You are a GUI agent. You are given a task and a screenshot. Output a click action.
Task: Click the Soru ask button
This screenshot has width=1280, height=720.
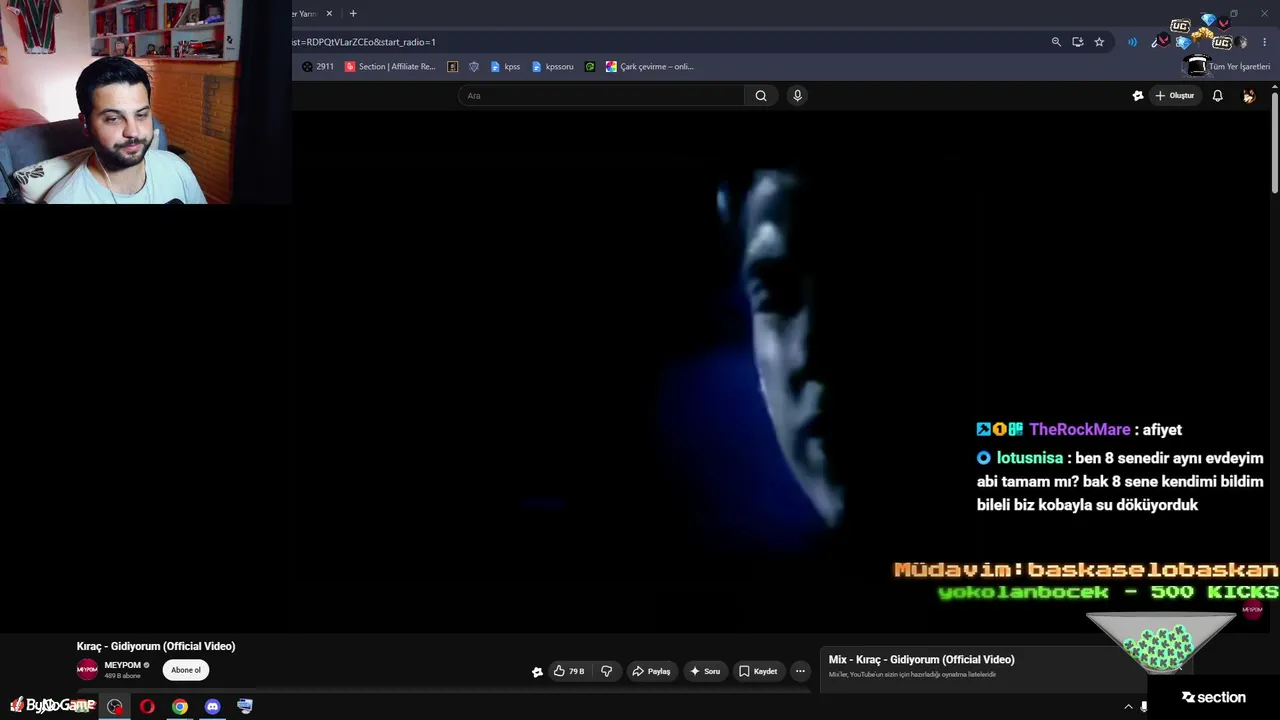click(x=705, y=671)
